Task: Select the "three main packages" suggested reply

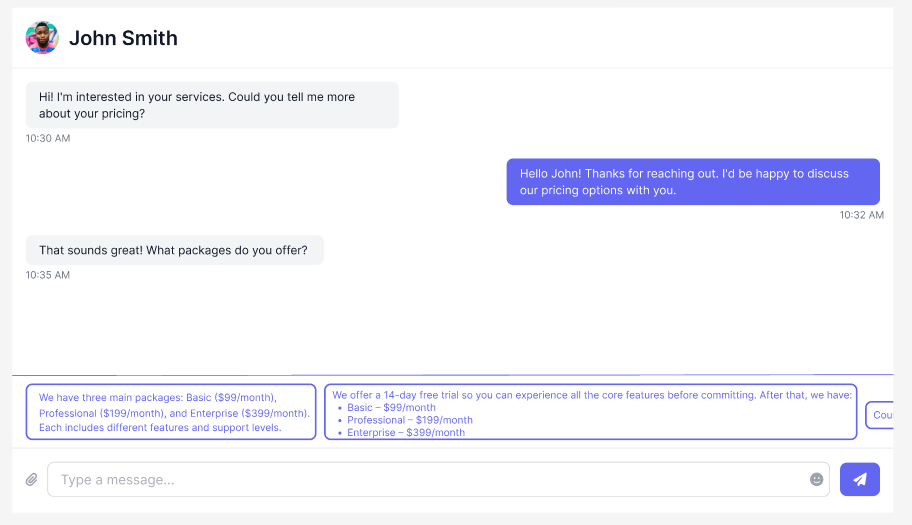Action: point(171,412)
